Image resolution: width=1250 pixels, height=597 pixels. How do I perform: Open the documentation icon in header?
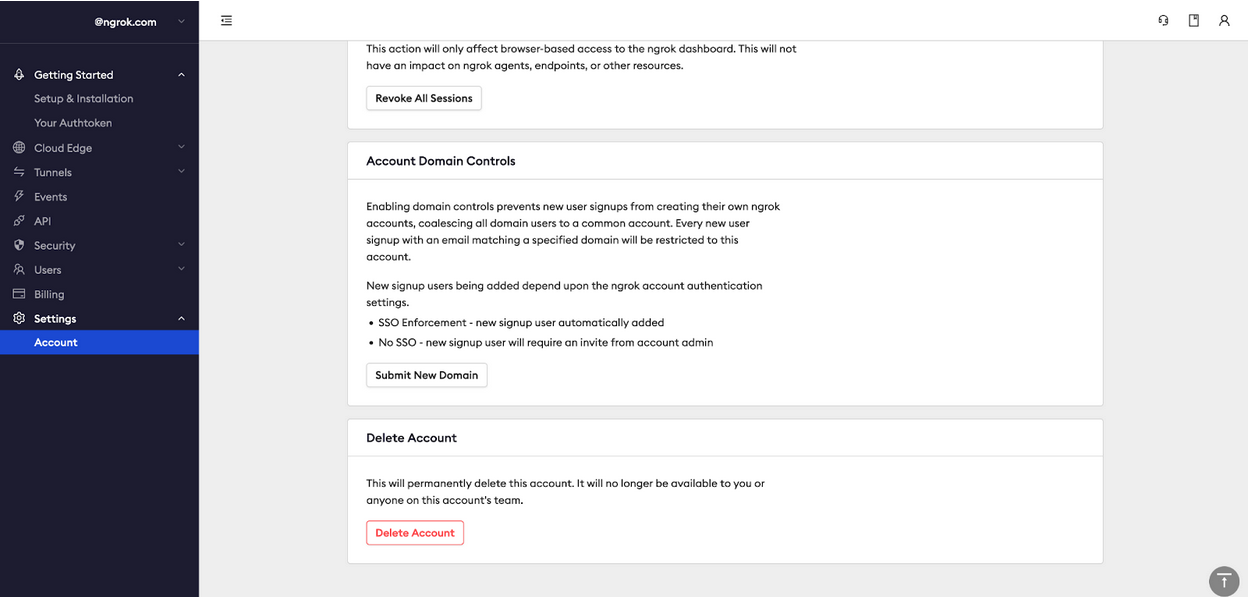(x=1193, y=19)
